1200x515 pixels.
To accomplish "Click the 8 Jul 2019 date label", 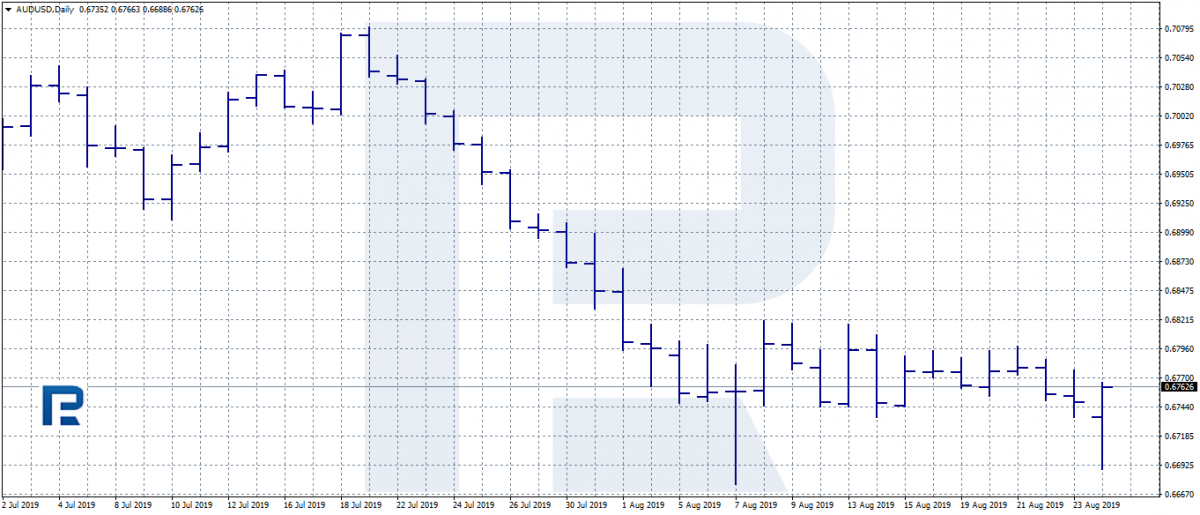I will pos(133,506).
